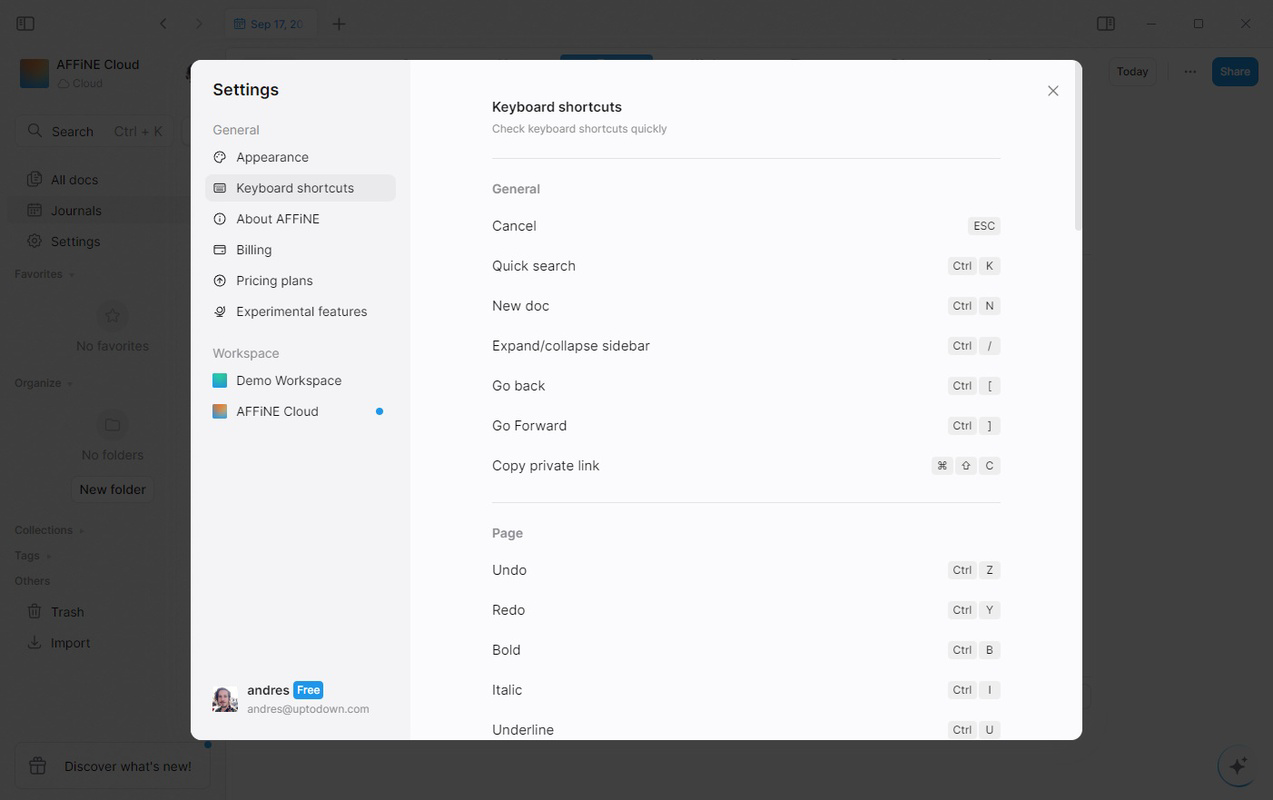Collapse the Others section

[32, 581]
